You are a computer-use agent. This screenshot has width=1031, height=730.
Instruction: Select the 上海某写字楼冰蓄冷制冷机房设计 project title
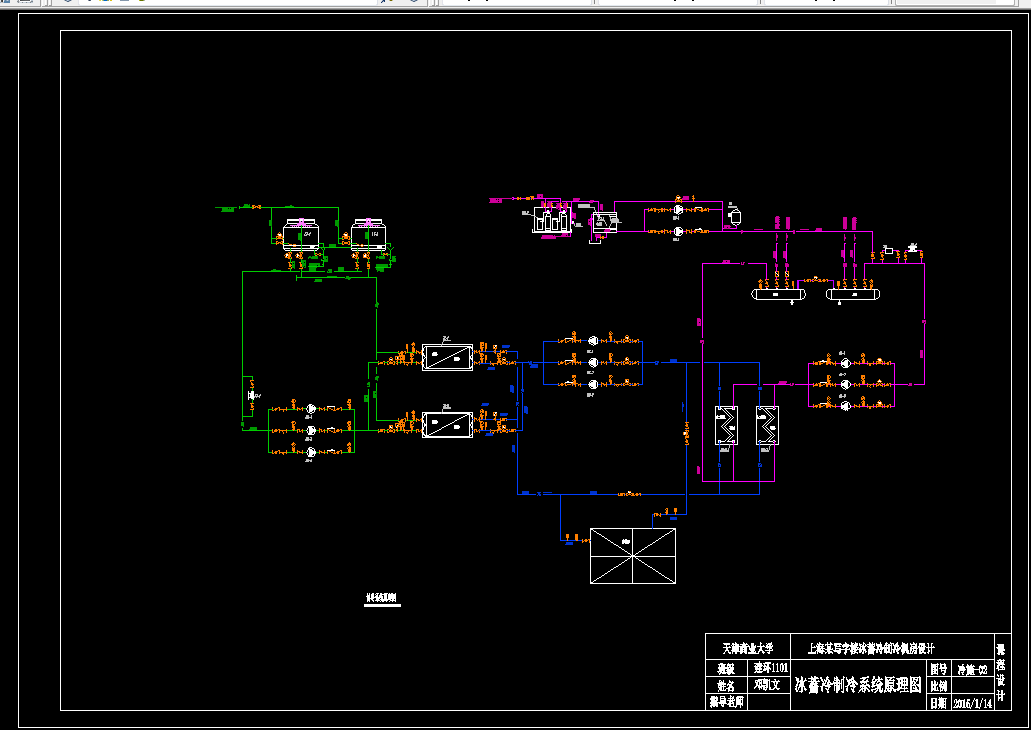point(871,648)
